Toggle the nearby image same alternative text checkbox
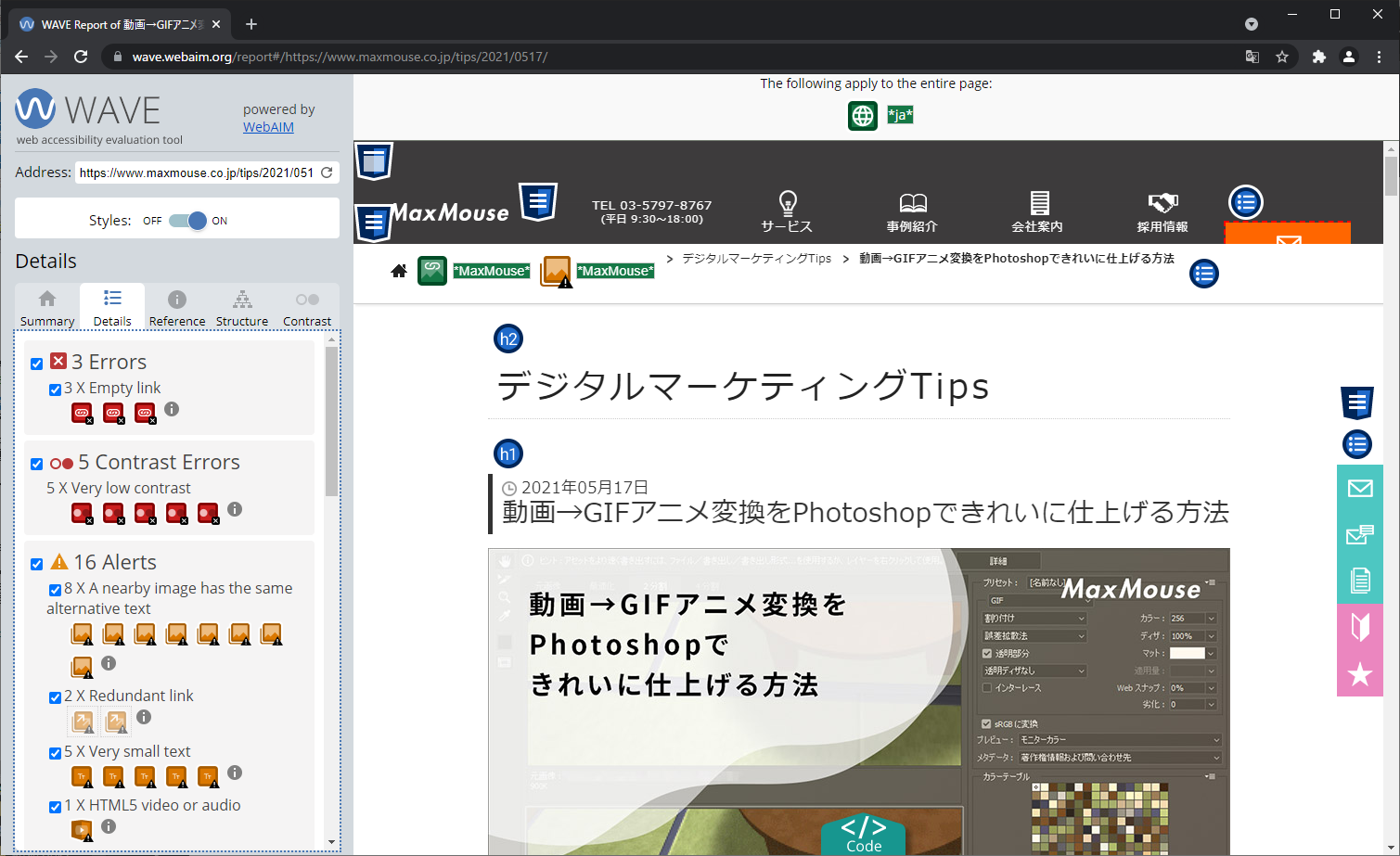The width and height of the screenshot is (1400, 856). (x=55, y=590)
